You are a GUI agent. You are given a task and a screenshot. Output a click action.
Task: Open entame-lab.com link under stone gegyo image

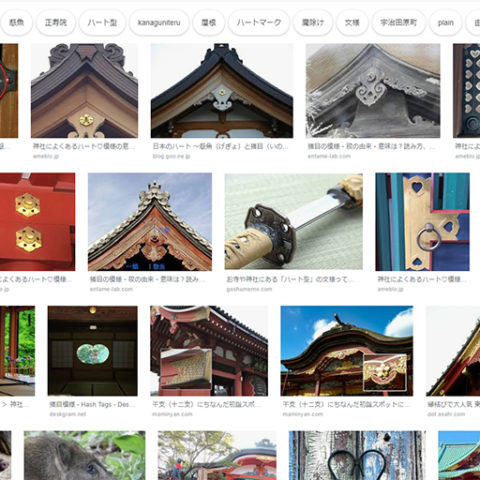(x=329, y=156)
